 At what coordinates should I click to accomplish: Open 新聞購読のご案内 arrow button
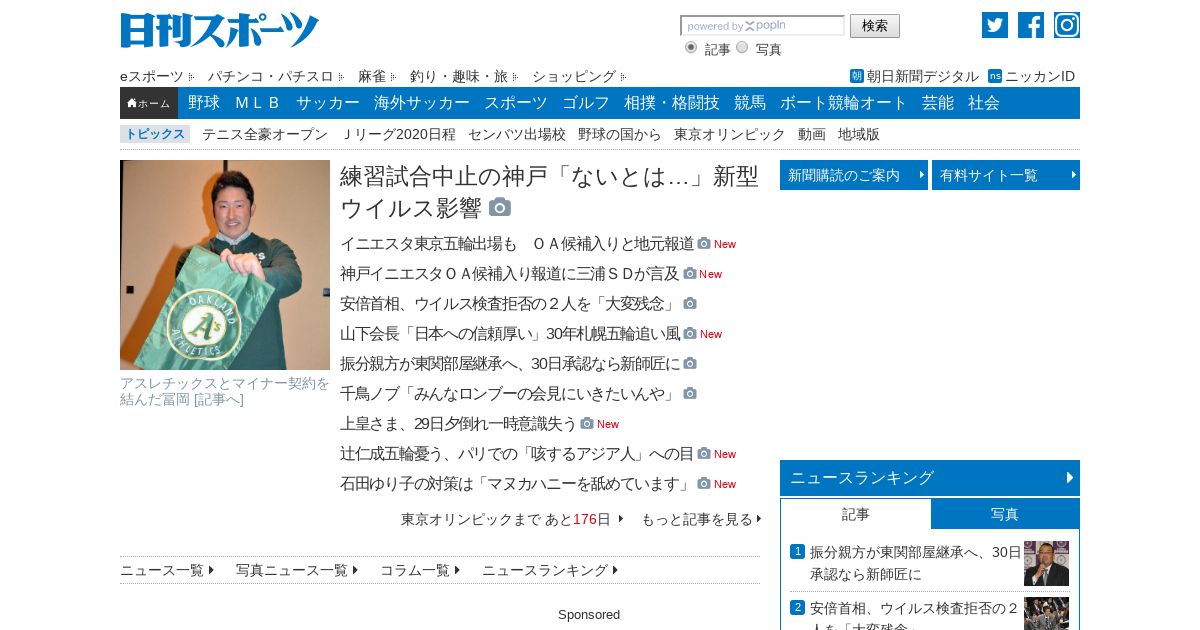pos(854,175)
